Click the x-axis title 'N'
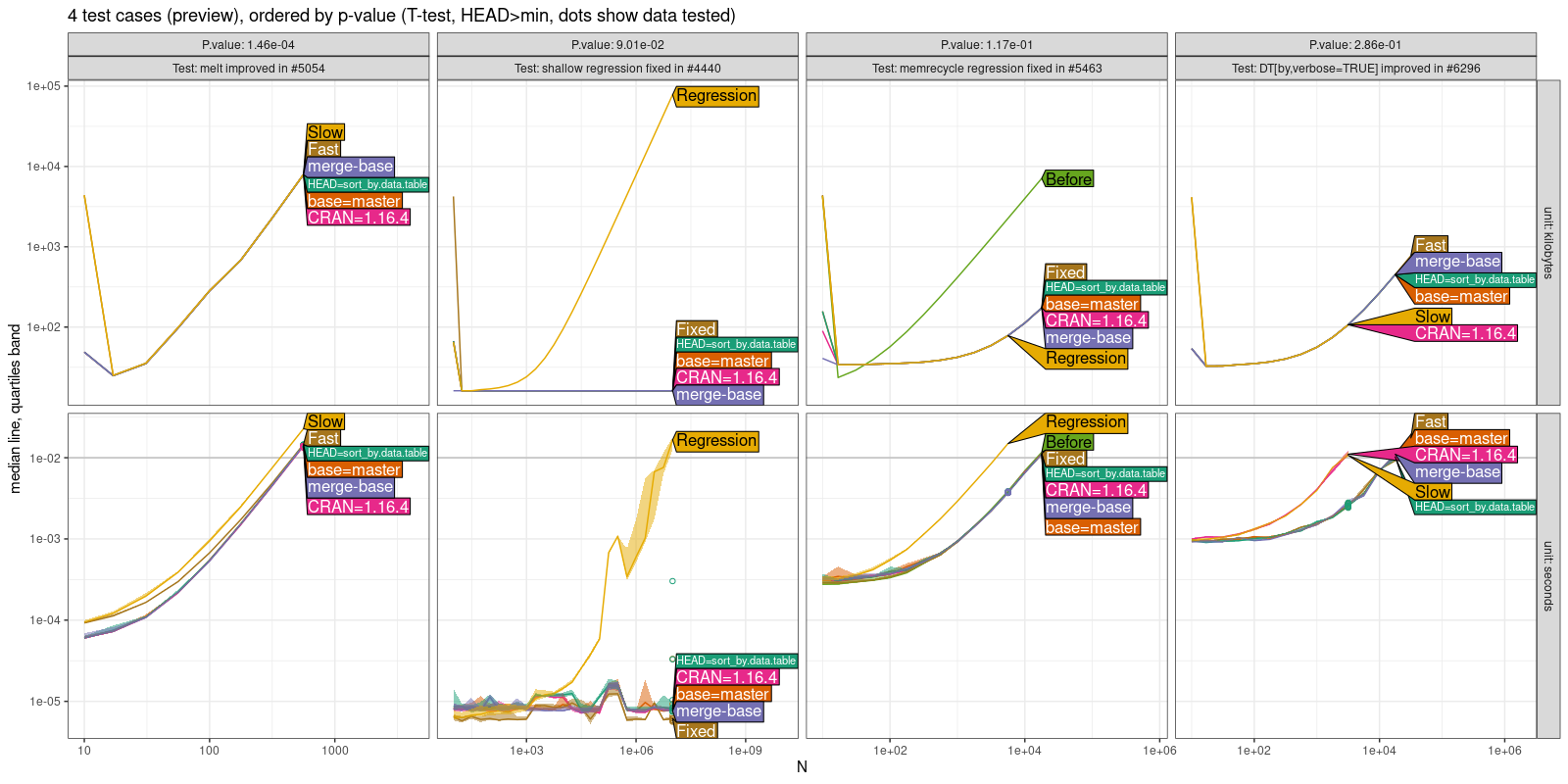 pos(802,766)
